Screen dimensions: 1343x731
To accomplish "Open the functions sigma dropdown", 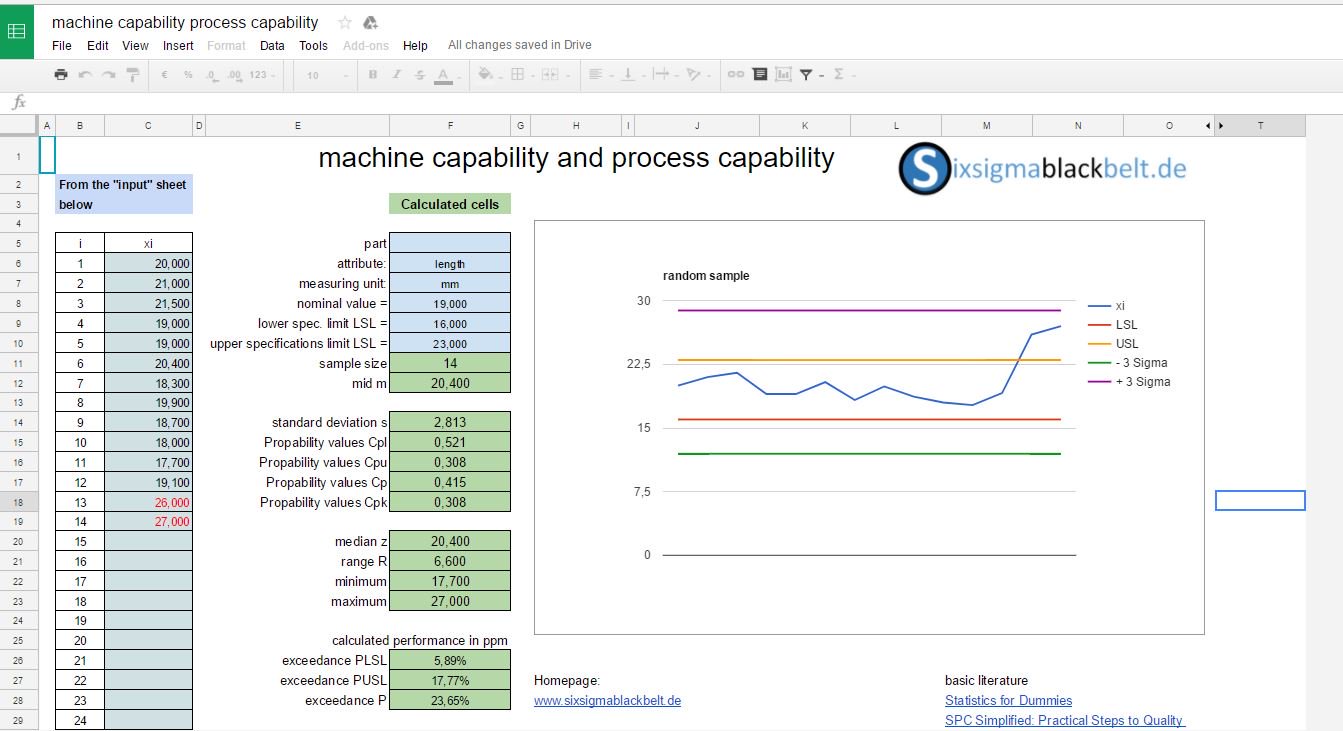I will pos(843,74).
